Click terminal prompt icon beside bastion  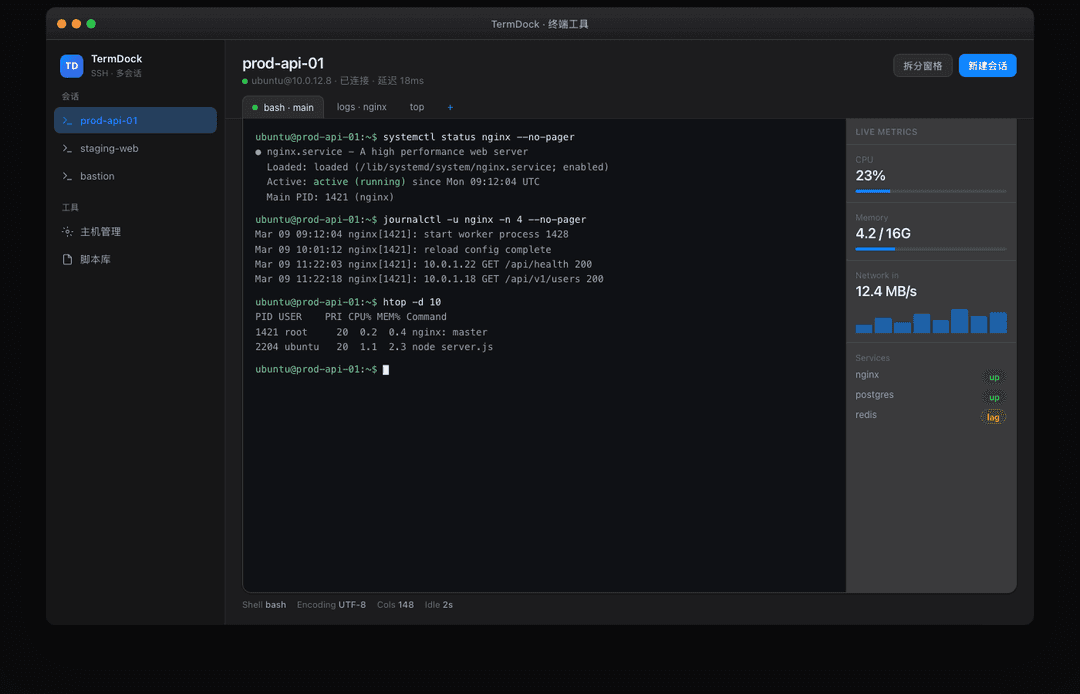click(68, 176)
